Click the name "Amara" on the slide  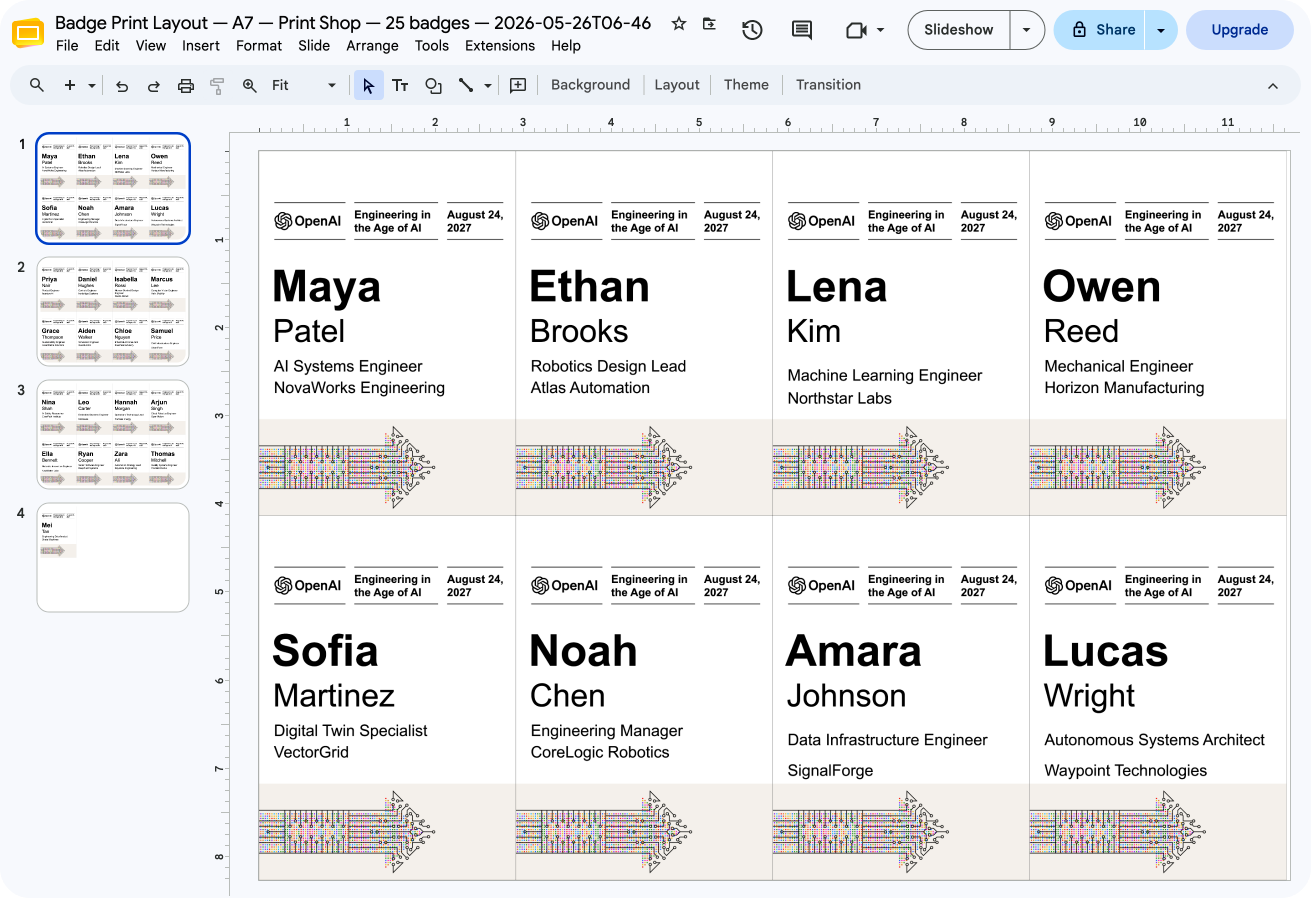point(854,651)
